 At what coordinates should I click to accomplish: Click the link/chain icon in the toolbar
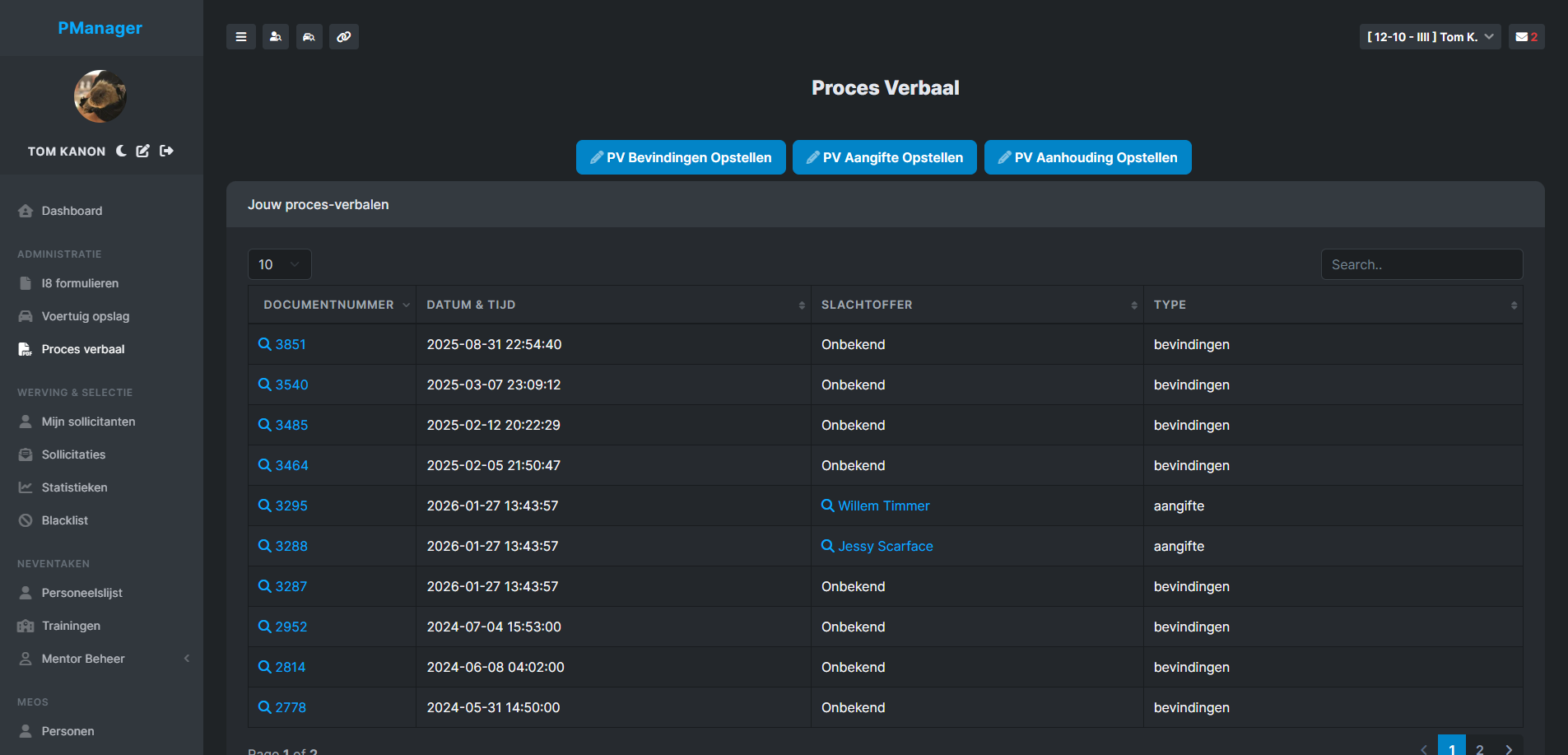coord(344,36)
